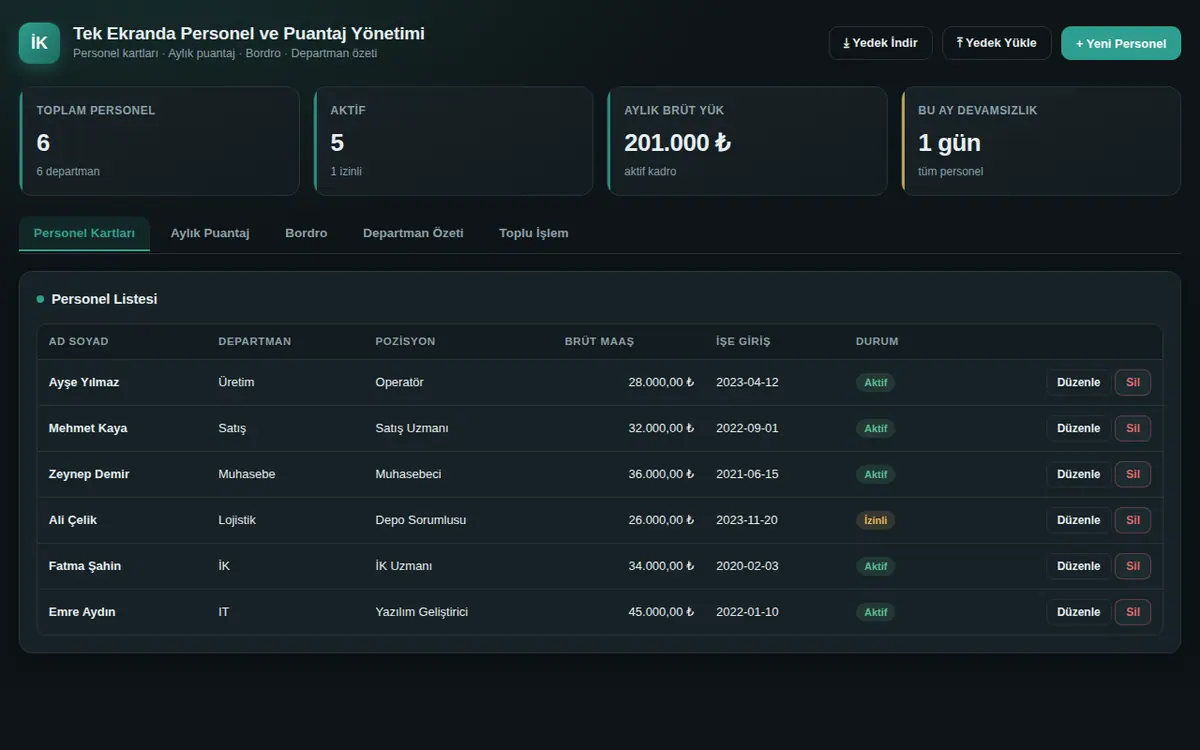Edit Ayşe Yılmaz with Düzenle

click(1078, 382)
